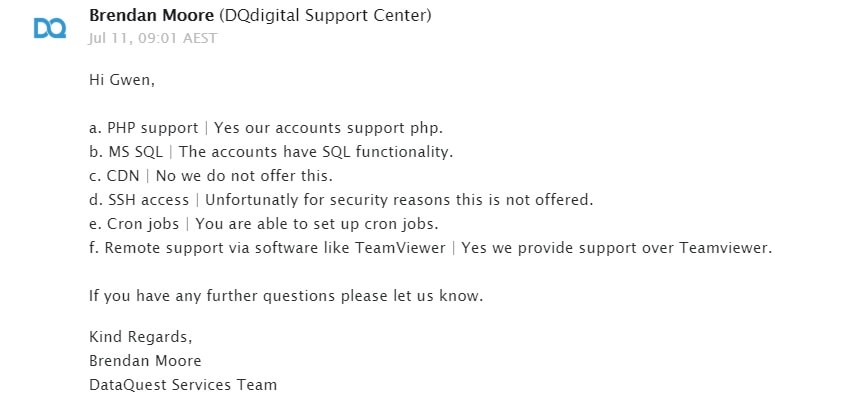This screenshot has width=849, height=402.
Task: Click the word TeamViewer in item f
Action: [x=400, y=248]
